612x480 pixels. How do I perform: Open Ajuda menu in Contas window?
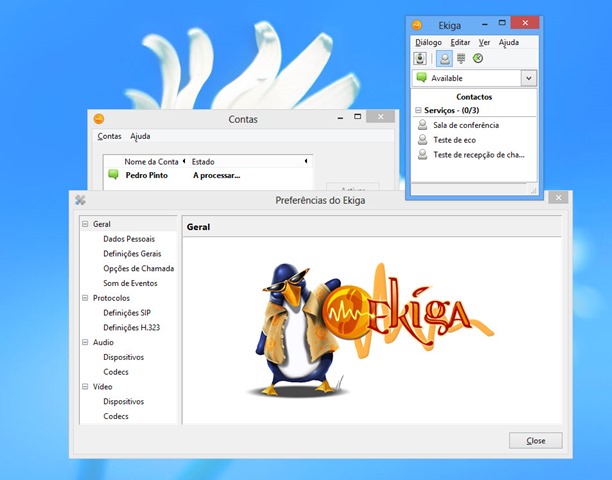click(x=140, y=136)
